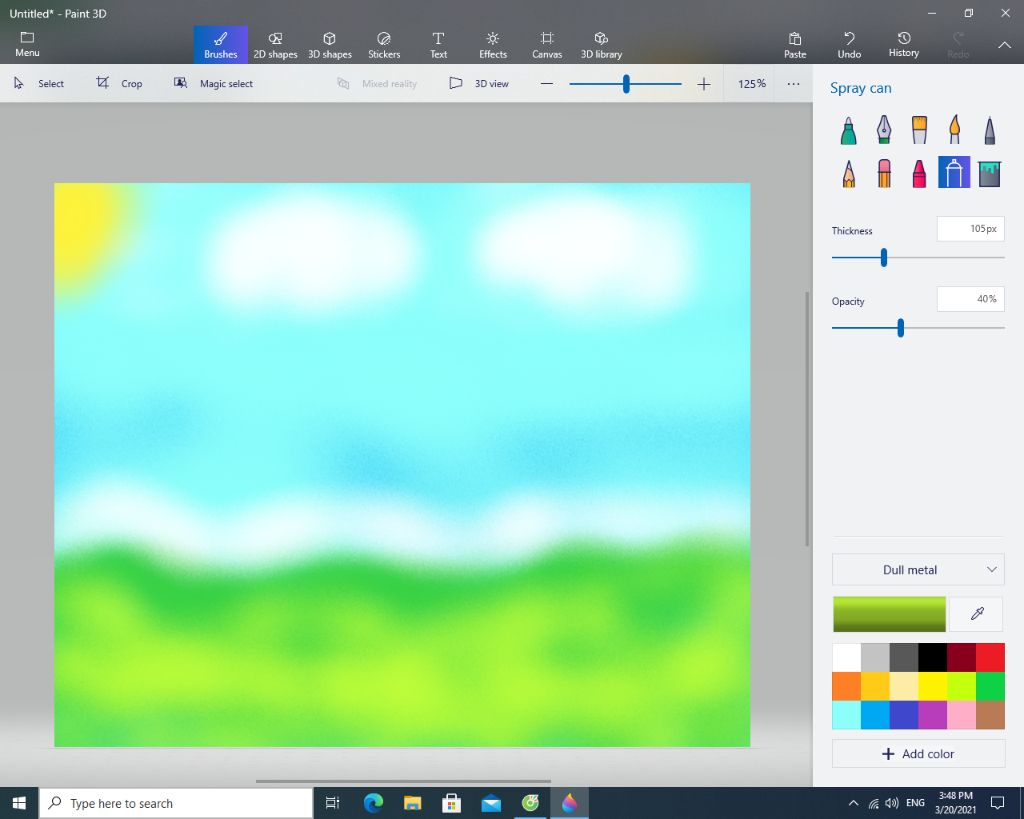Click the Add color button
This screenshot has width=1024, height=819.
click(918, 754)
